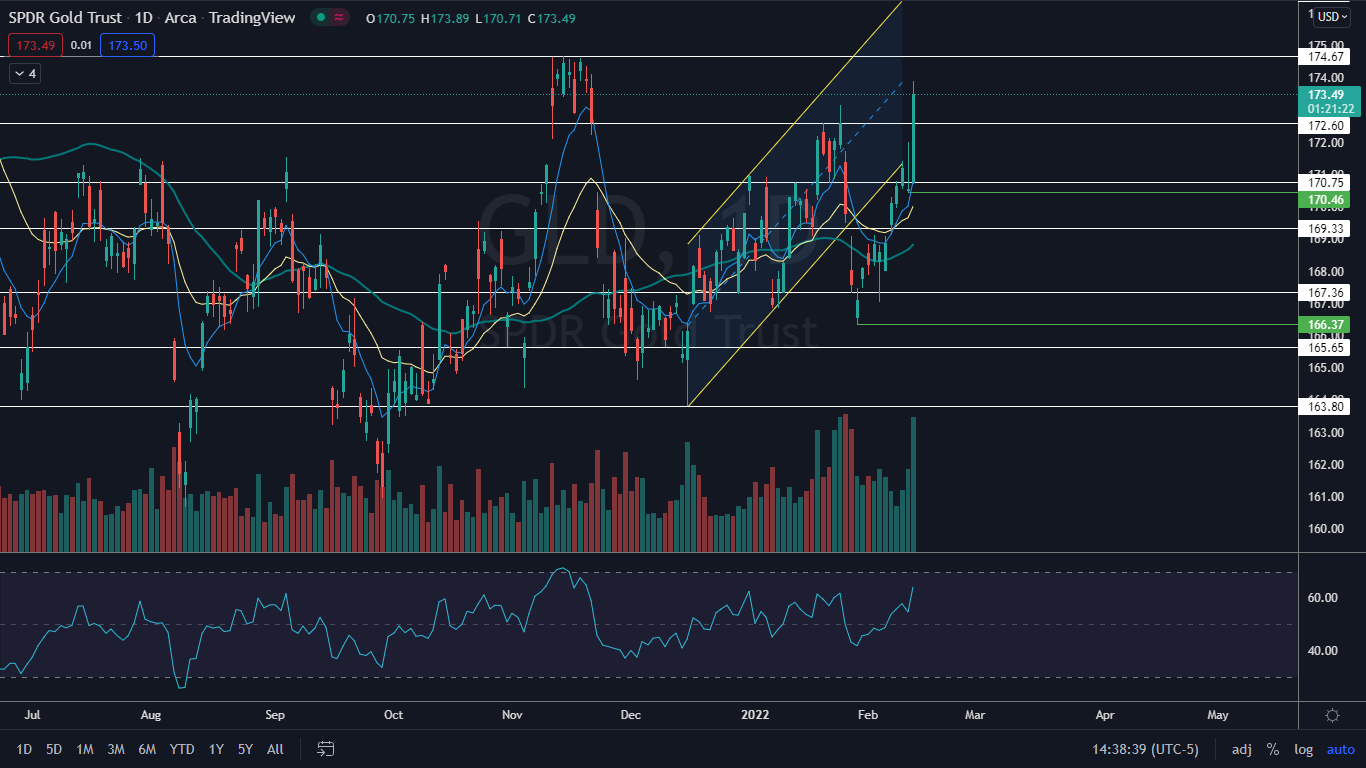Click the Apr label on time axis

pos(1105,715)
